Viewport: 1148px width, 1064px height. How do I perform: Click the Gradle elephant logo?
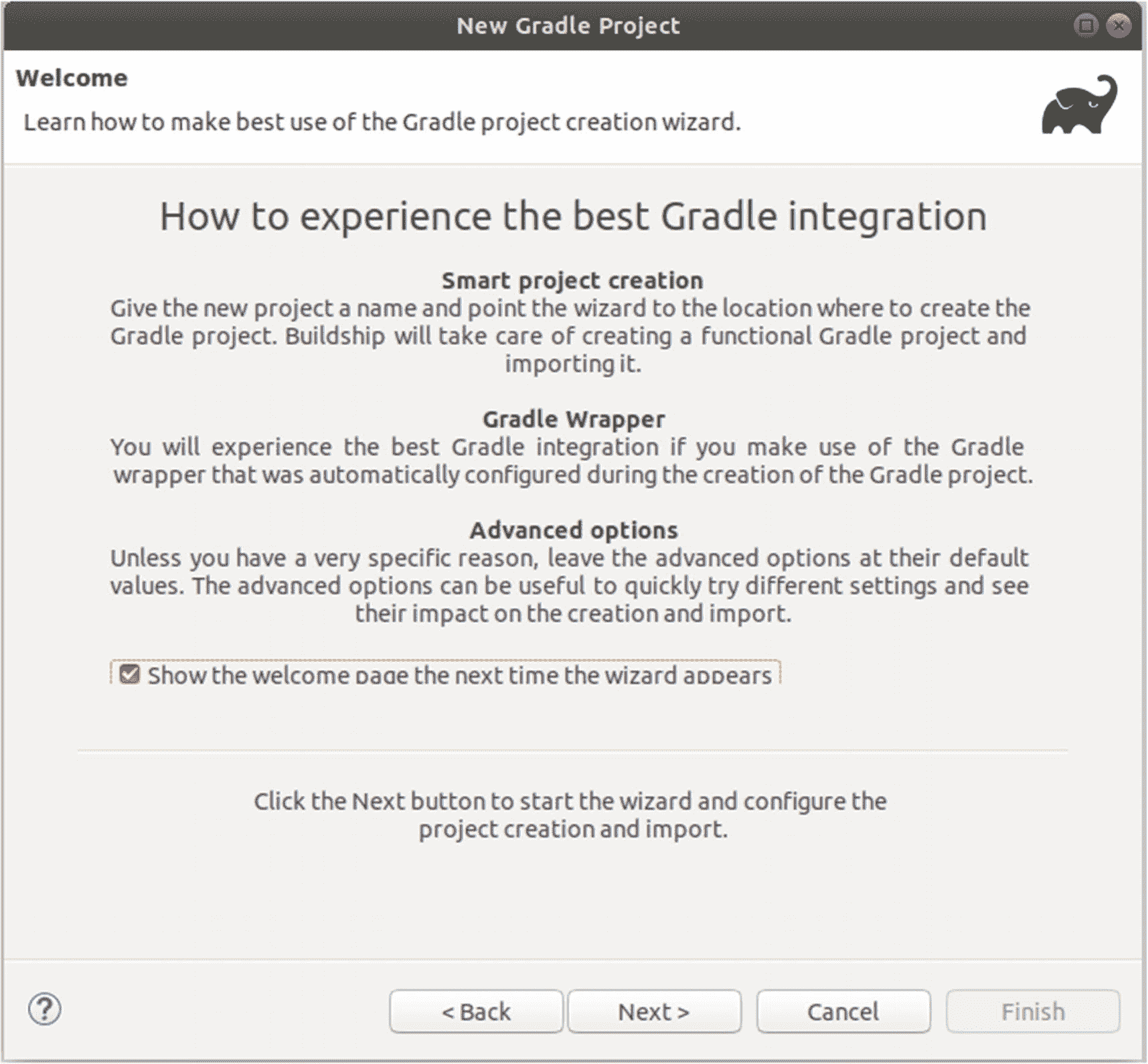click(1079, 104)
